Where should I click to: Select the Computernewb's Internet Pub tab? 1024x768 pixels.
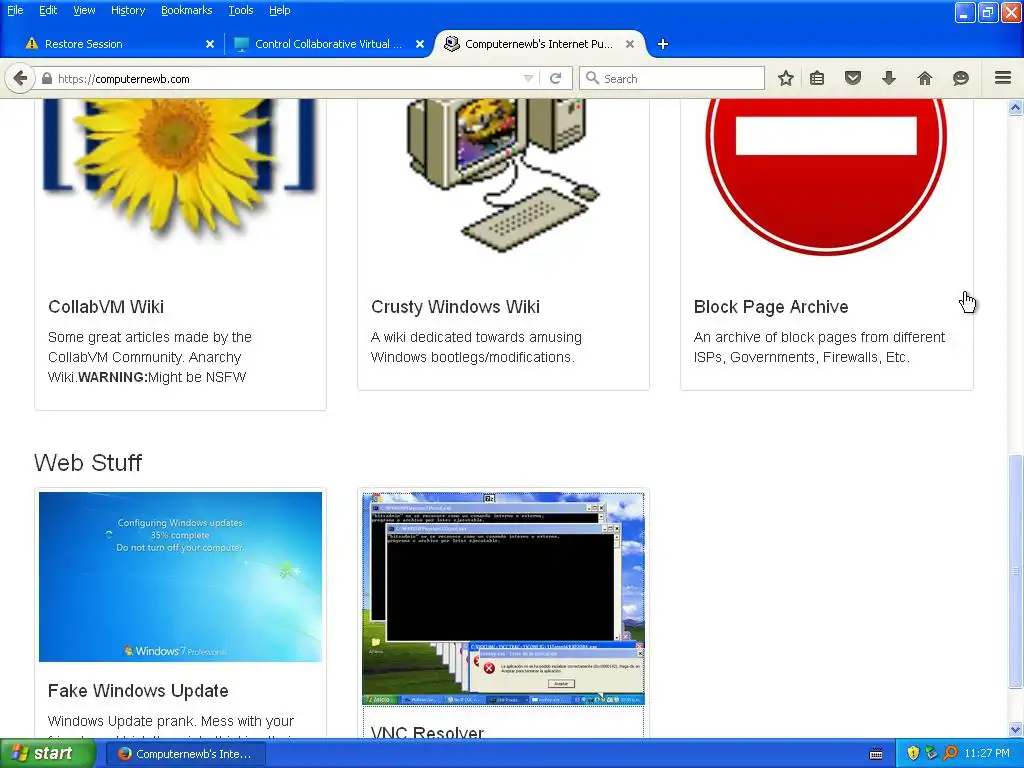coord(538,44)
